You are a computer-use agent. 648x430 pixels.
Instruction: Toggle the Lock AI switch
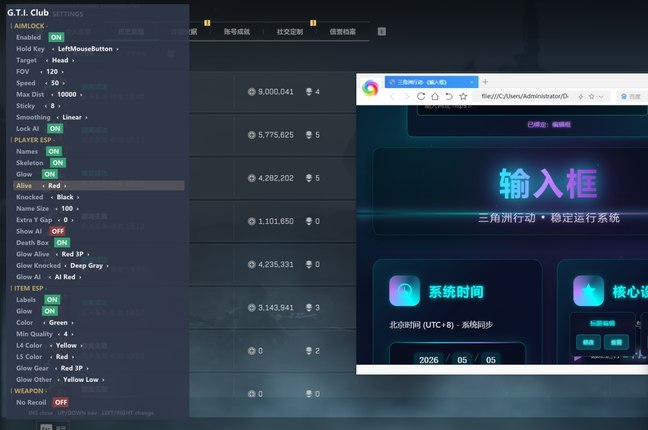pyautogui.click(x=55, y=129)
